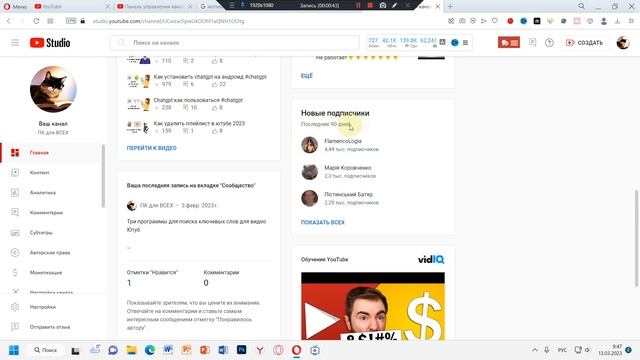Click the browser address bar URL
Screen dimensions: 640x360
coord(168,21)
